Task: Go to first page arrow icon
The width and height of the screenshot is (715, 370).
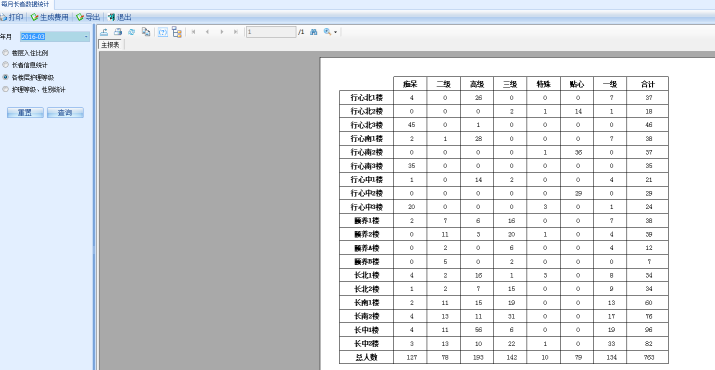Action: 193,32
